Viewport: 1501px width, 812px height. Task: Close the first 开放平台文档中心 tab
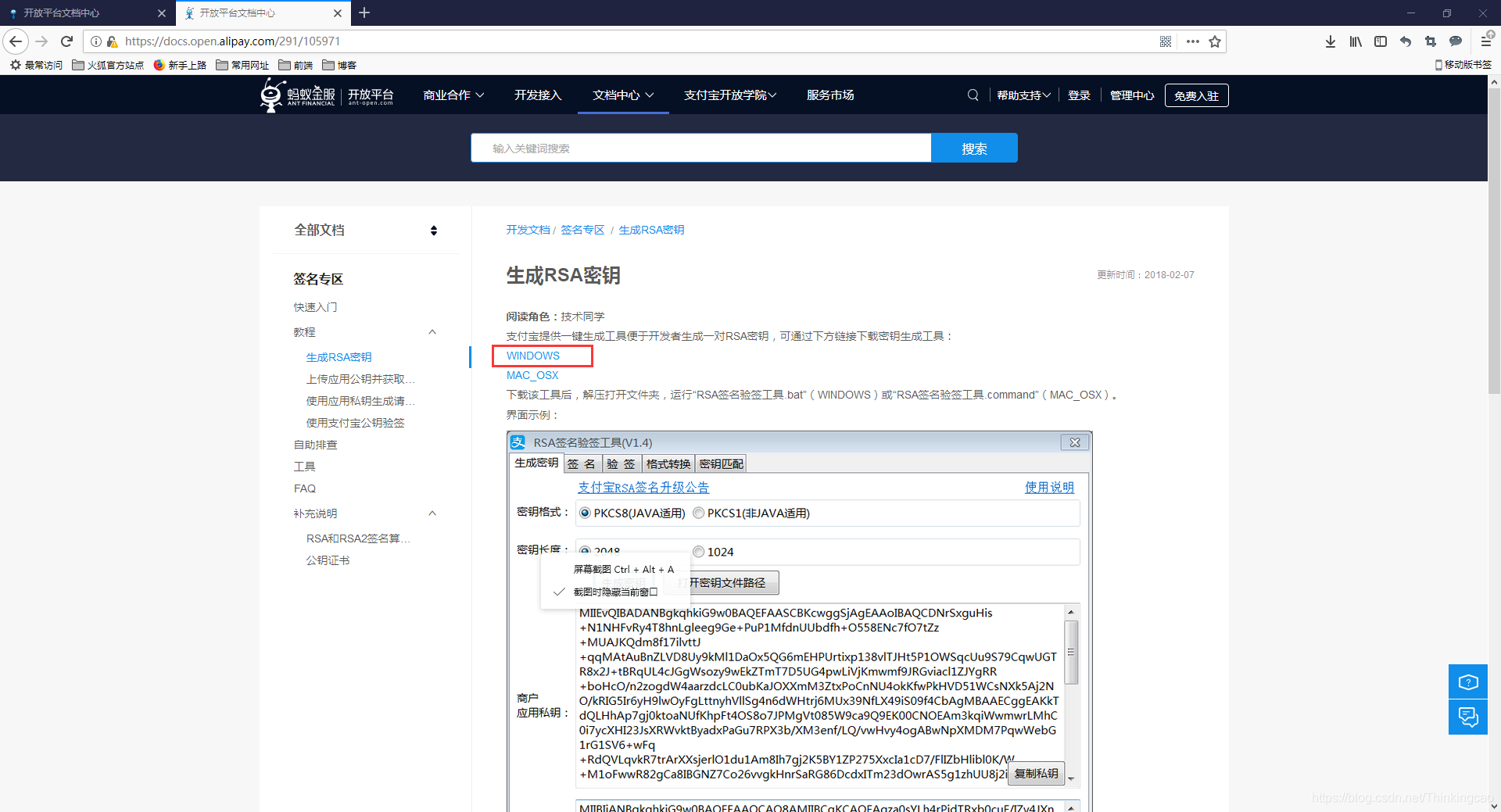162,13
